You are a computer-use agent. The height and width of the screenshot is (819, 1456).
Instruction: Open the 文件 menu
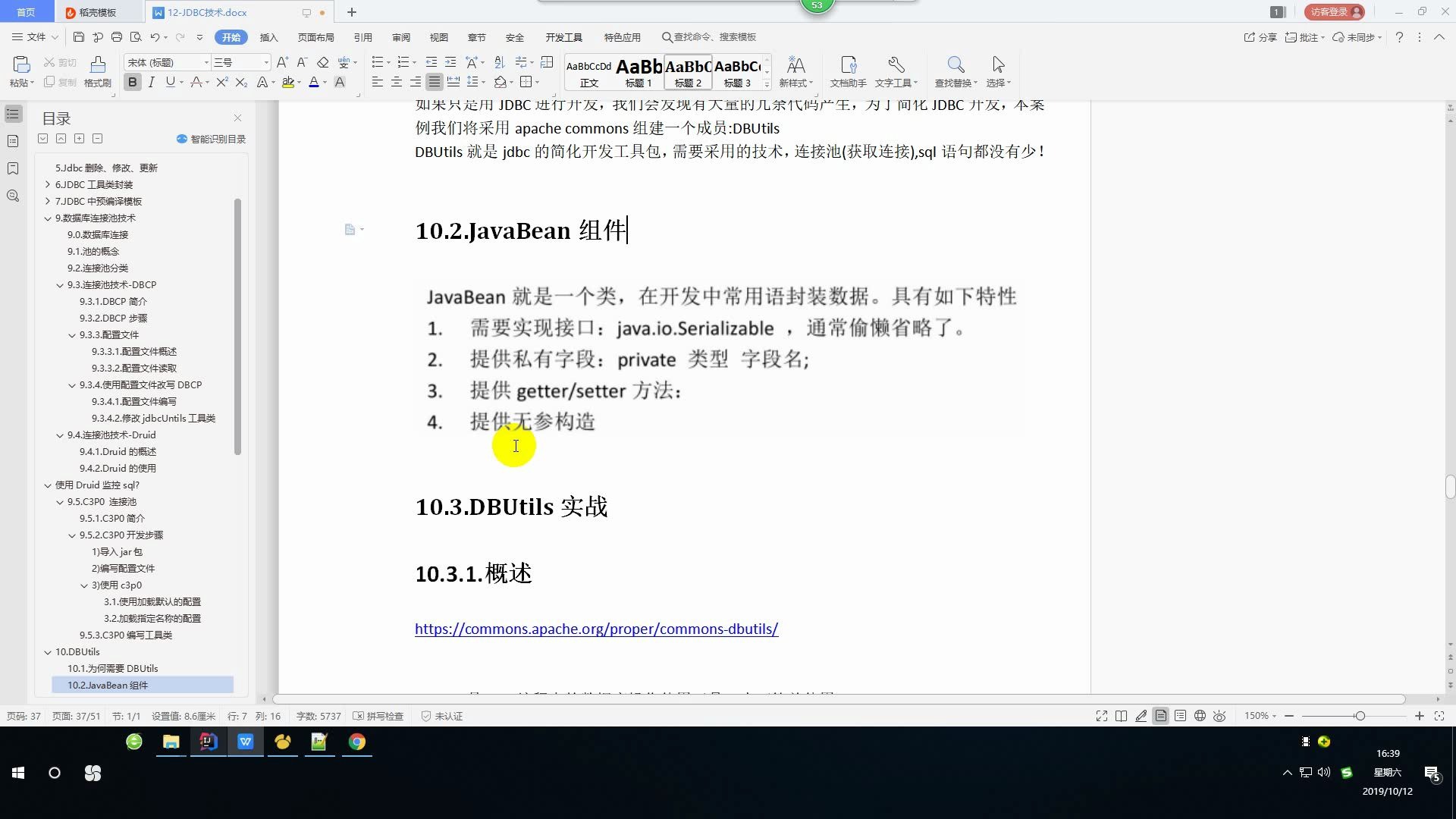click(35, 37)
